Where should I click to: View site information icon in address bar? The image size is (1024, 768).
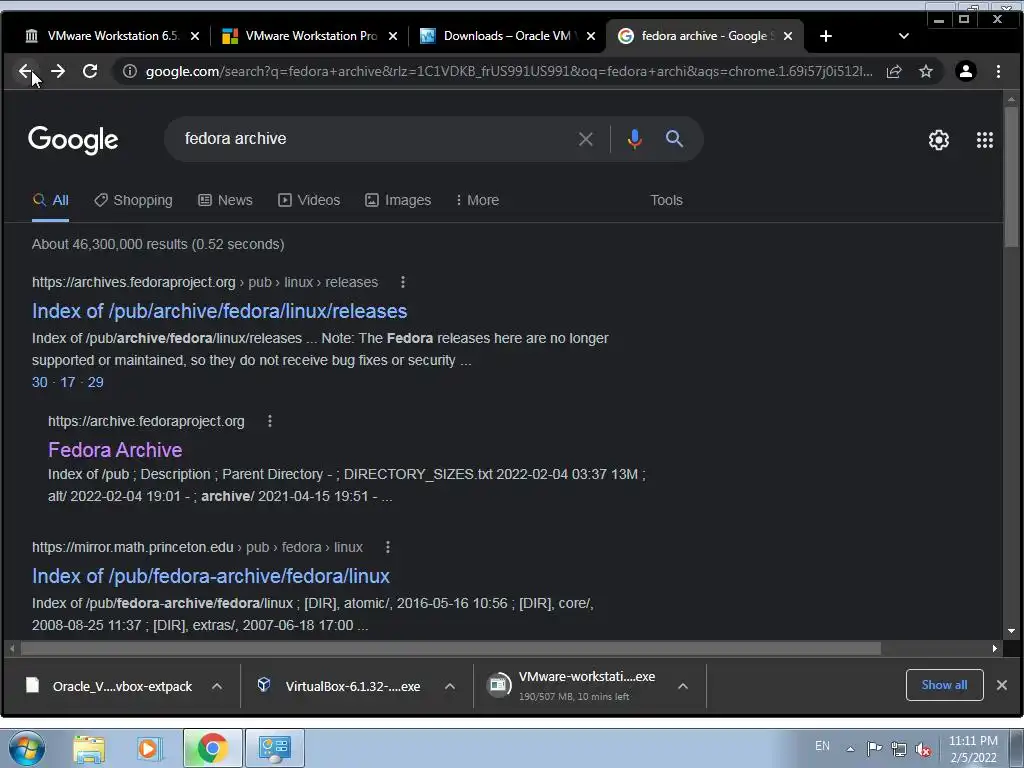130,71
